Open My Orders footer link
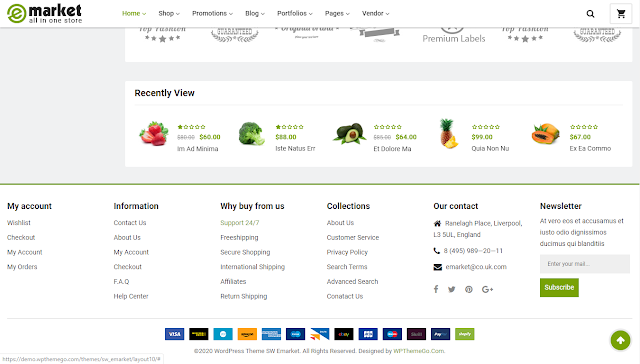Viewport: 640px width, 364px height. pos(22,267)
